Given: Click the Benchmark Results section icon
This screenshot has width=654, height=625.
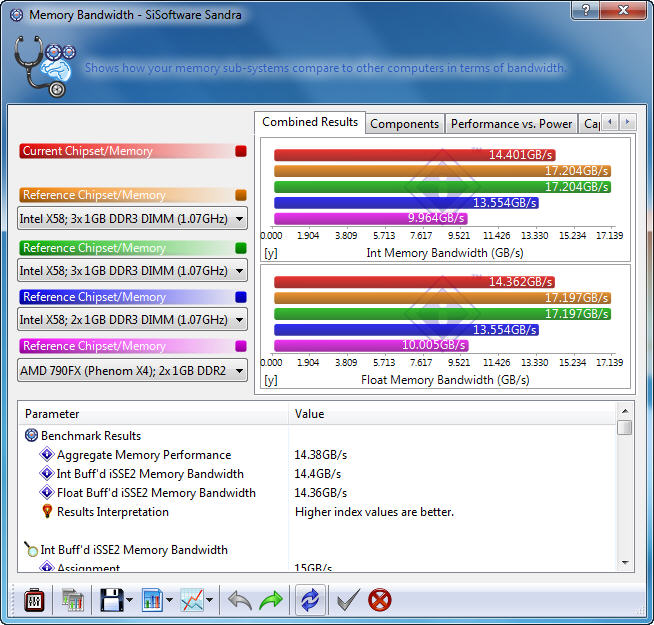Looking at the screenshot, I should tap(31, 436).
